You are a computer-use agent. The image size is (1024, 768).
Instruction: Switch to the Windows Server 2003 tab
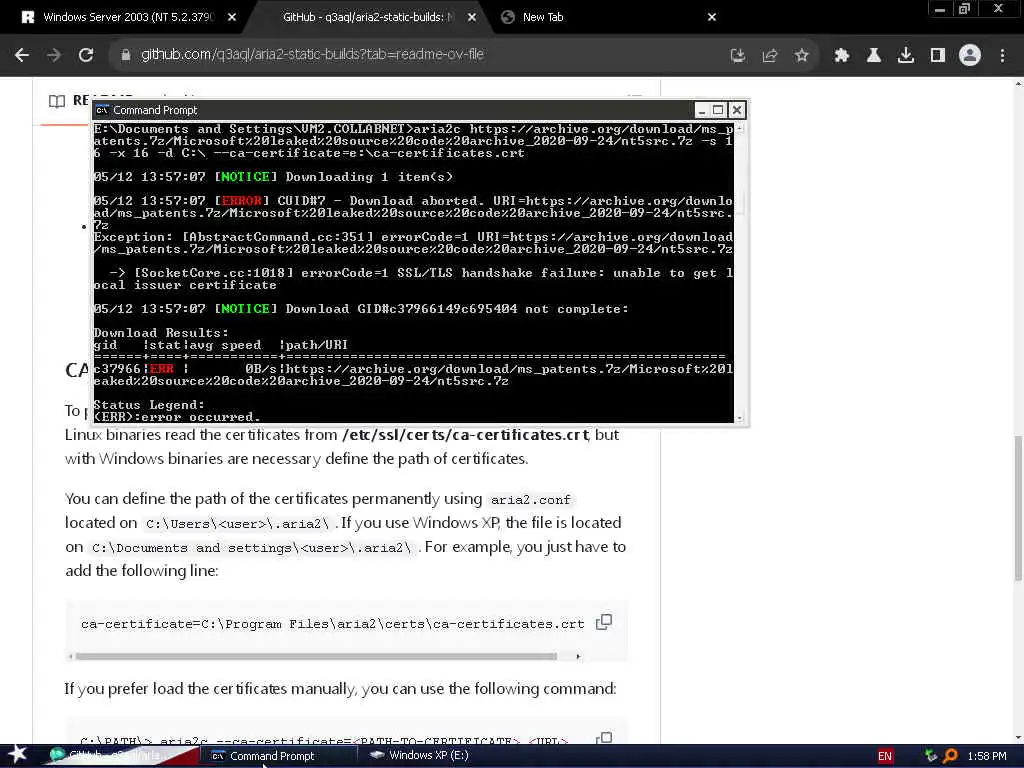(127, 17)
